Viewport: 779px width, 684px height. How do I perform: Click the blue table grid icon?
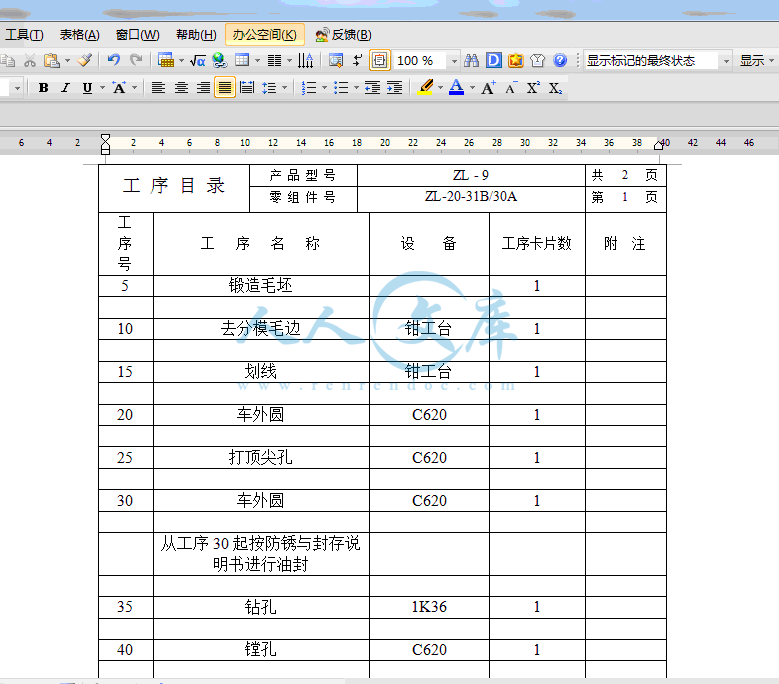[242, 61]
